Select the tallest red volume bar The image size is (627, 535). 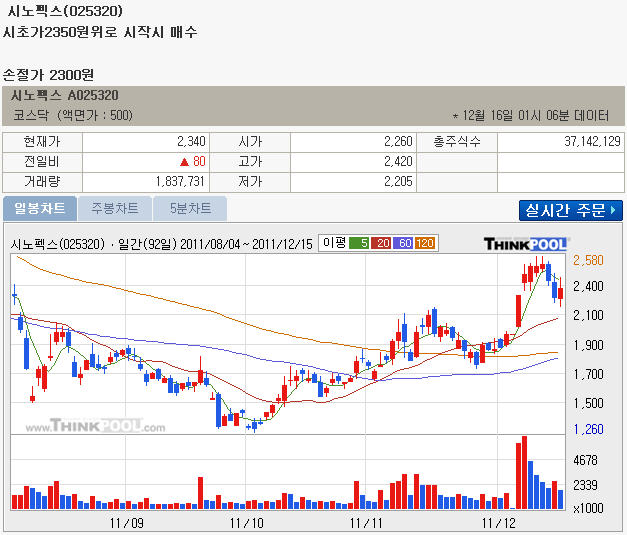(524, 473)
